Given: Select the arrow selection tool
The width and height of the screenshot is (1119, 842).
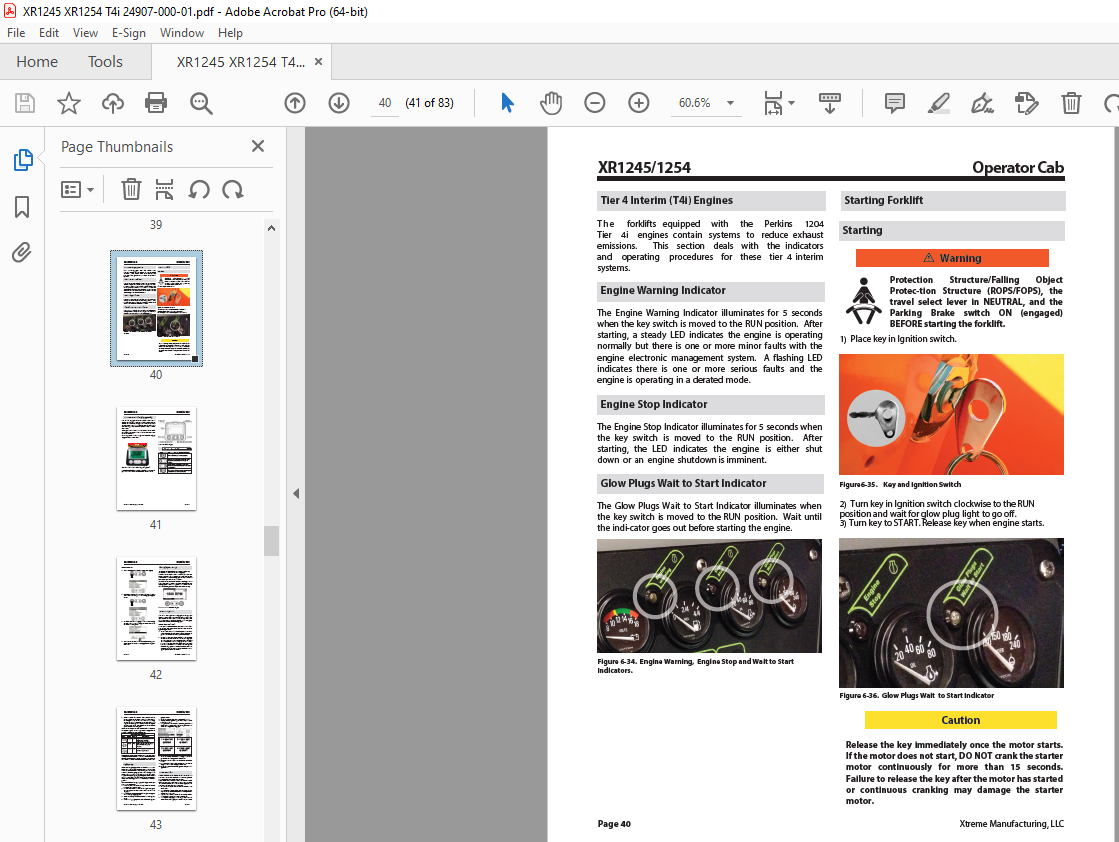Looking at the screenshot, I should pos(507,103).
